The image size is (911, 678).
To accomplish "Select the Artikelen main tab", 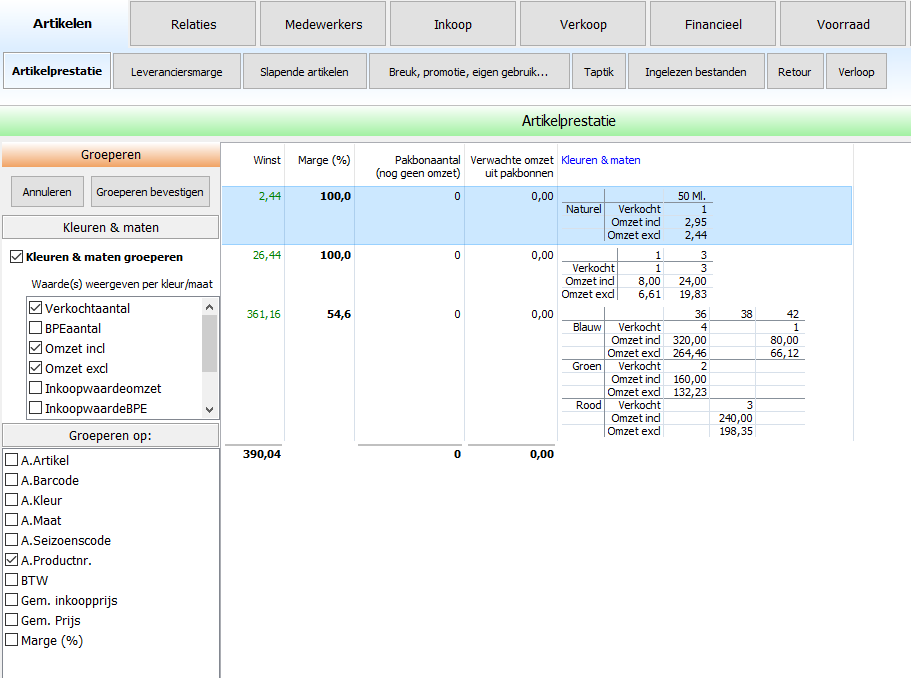I will pyautogui.click(x=62, y=23).
